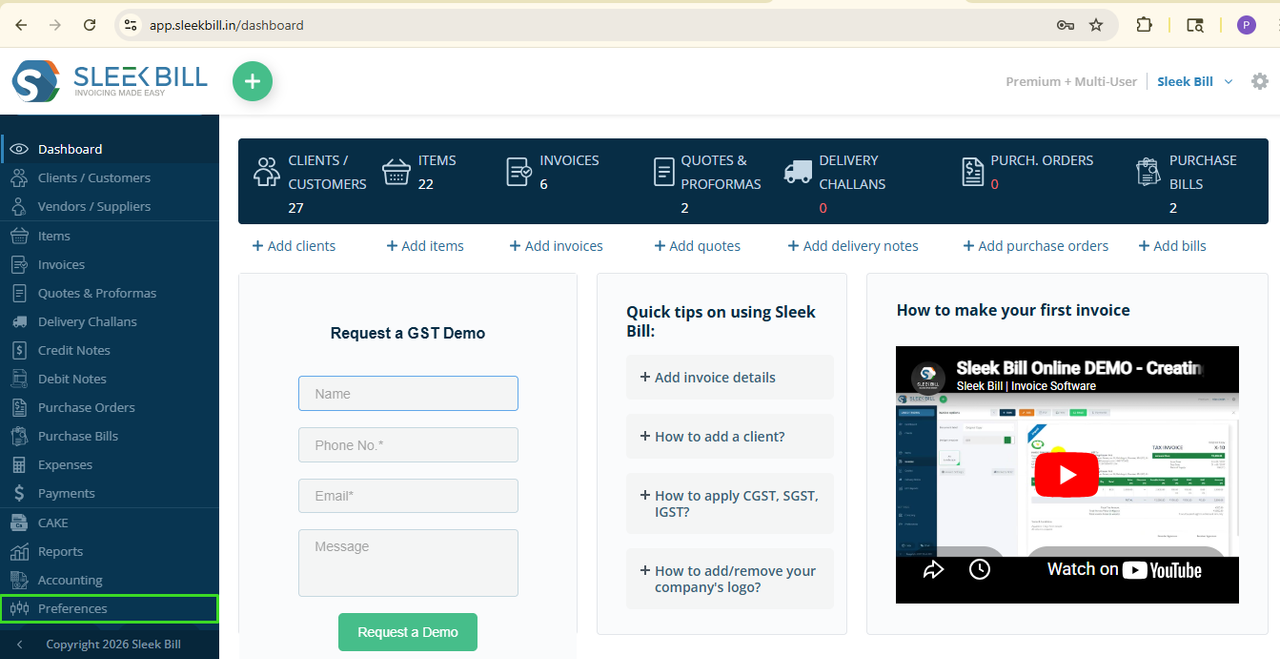View site information icon in address bar
Viewport: 1280px width, 659px height.
130,25
